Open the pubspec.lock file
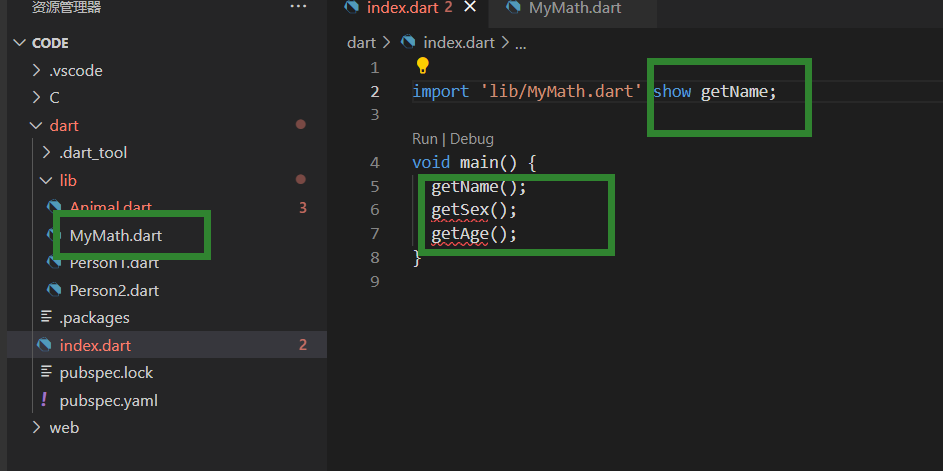 [106, 373]
